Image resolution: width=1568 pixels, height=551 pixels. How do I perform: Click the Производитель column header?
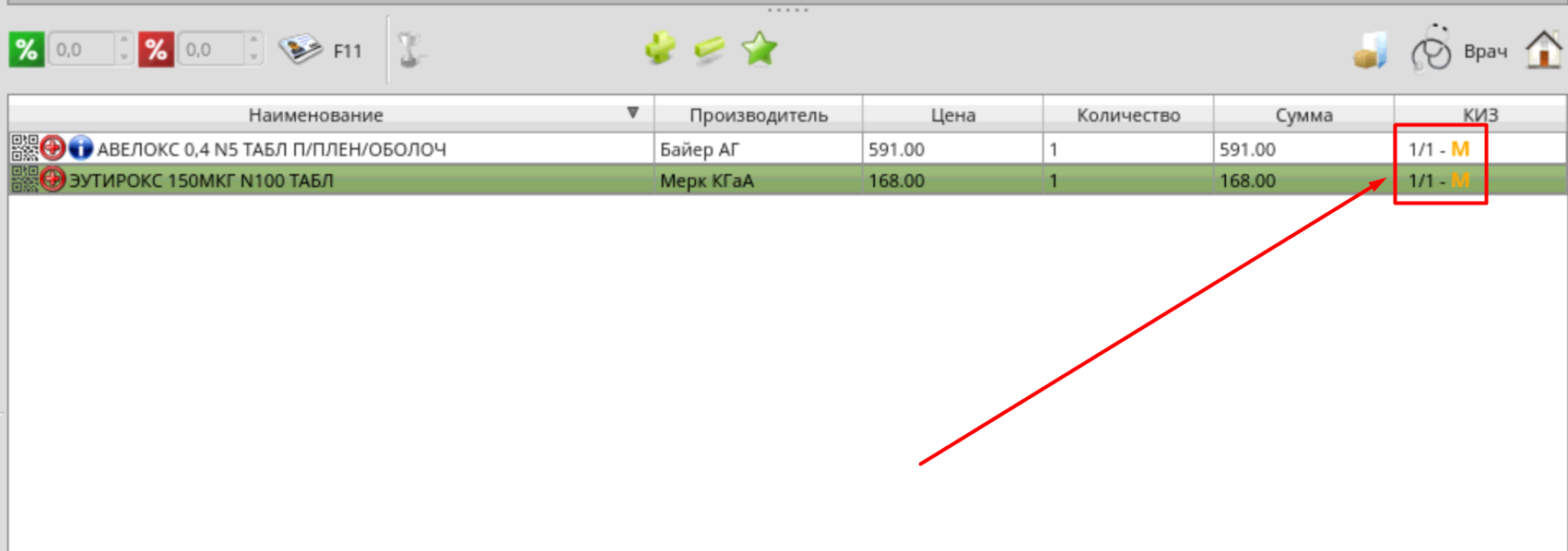click(759, 114)
